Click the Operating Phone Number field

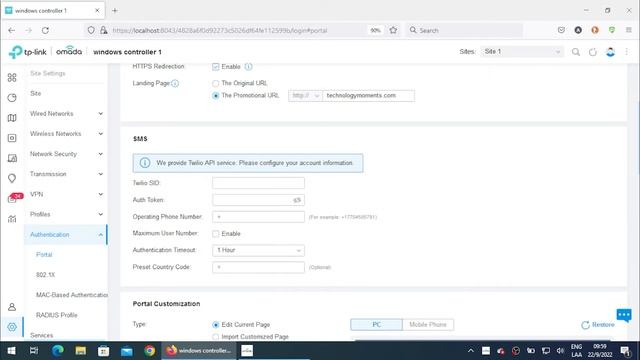pyautogui.click(x=258, y=217)
